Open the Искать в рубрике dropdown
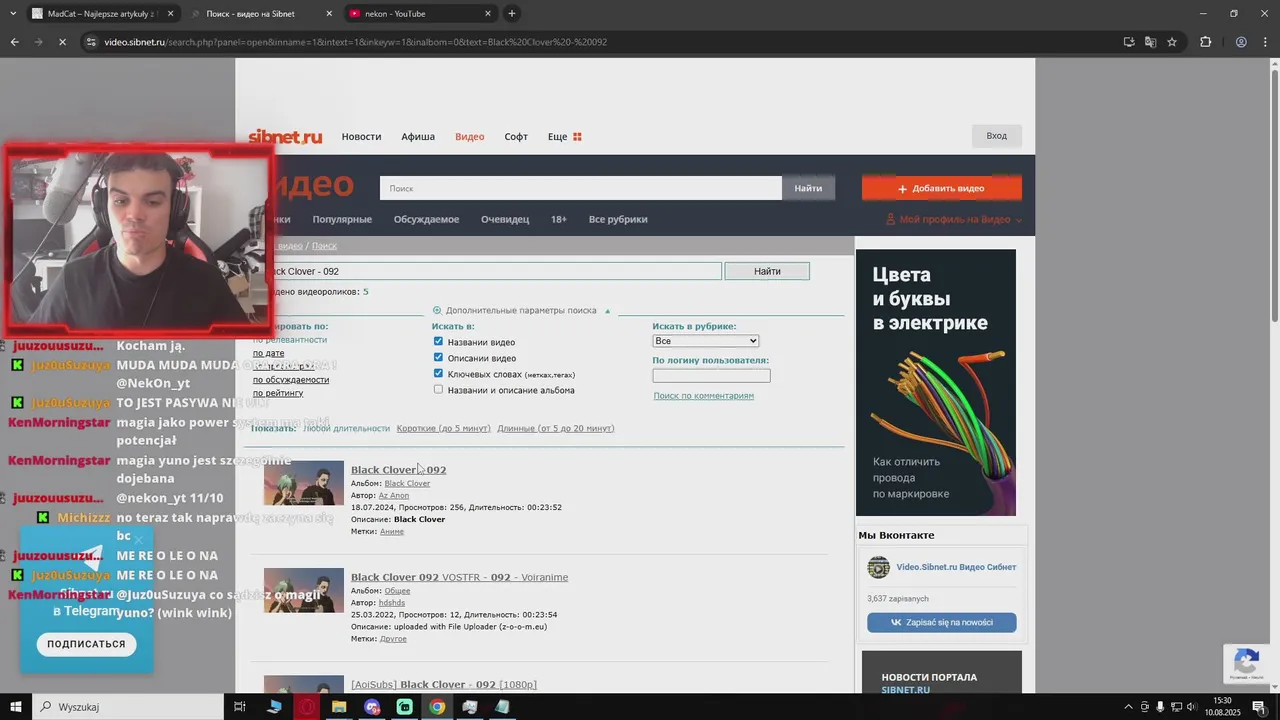 click(706, 341)
